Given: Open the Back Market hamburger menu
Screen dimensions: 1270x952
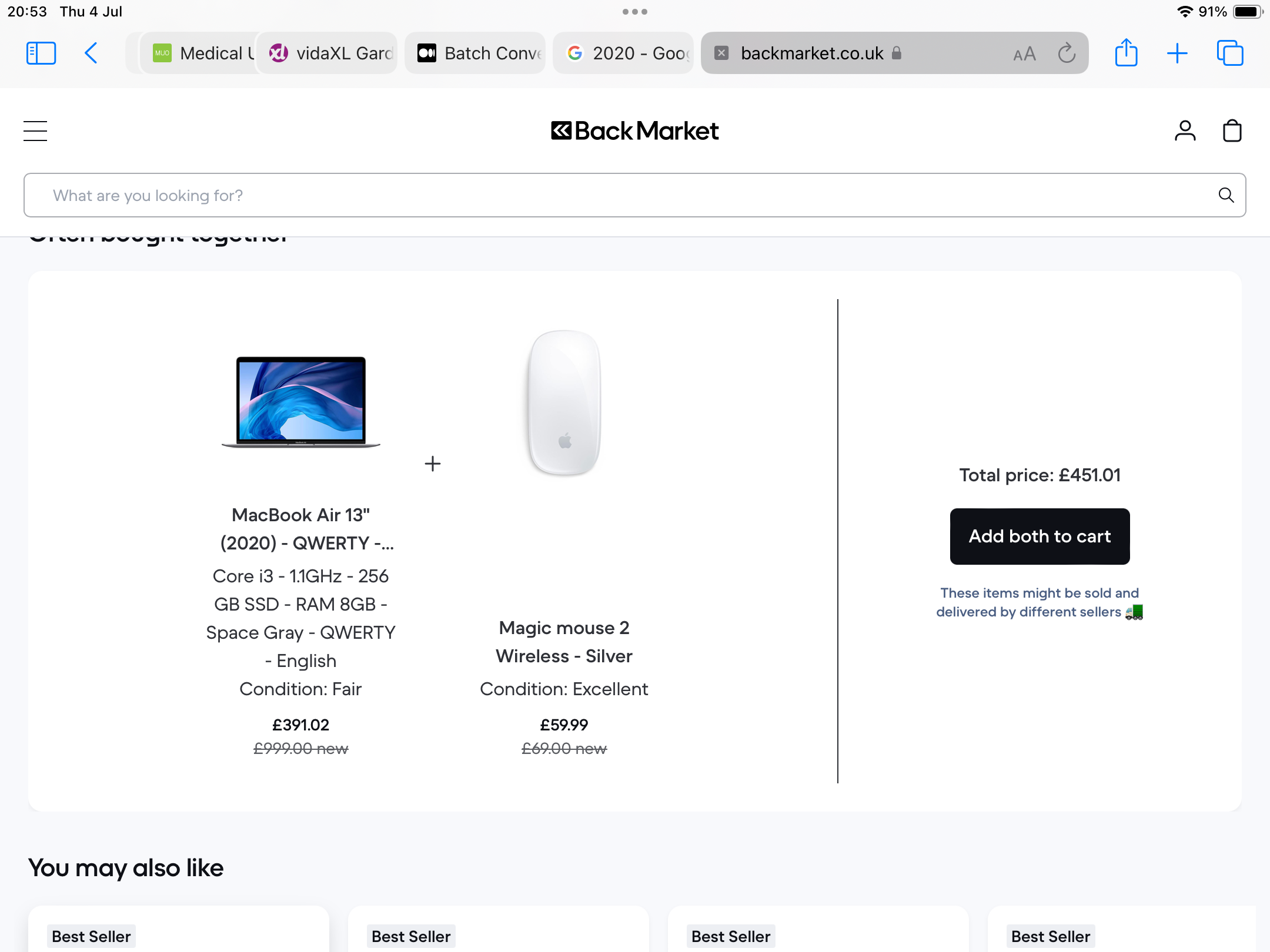Looking at the screenshot, I should (35, 130).
